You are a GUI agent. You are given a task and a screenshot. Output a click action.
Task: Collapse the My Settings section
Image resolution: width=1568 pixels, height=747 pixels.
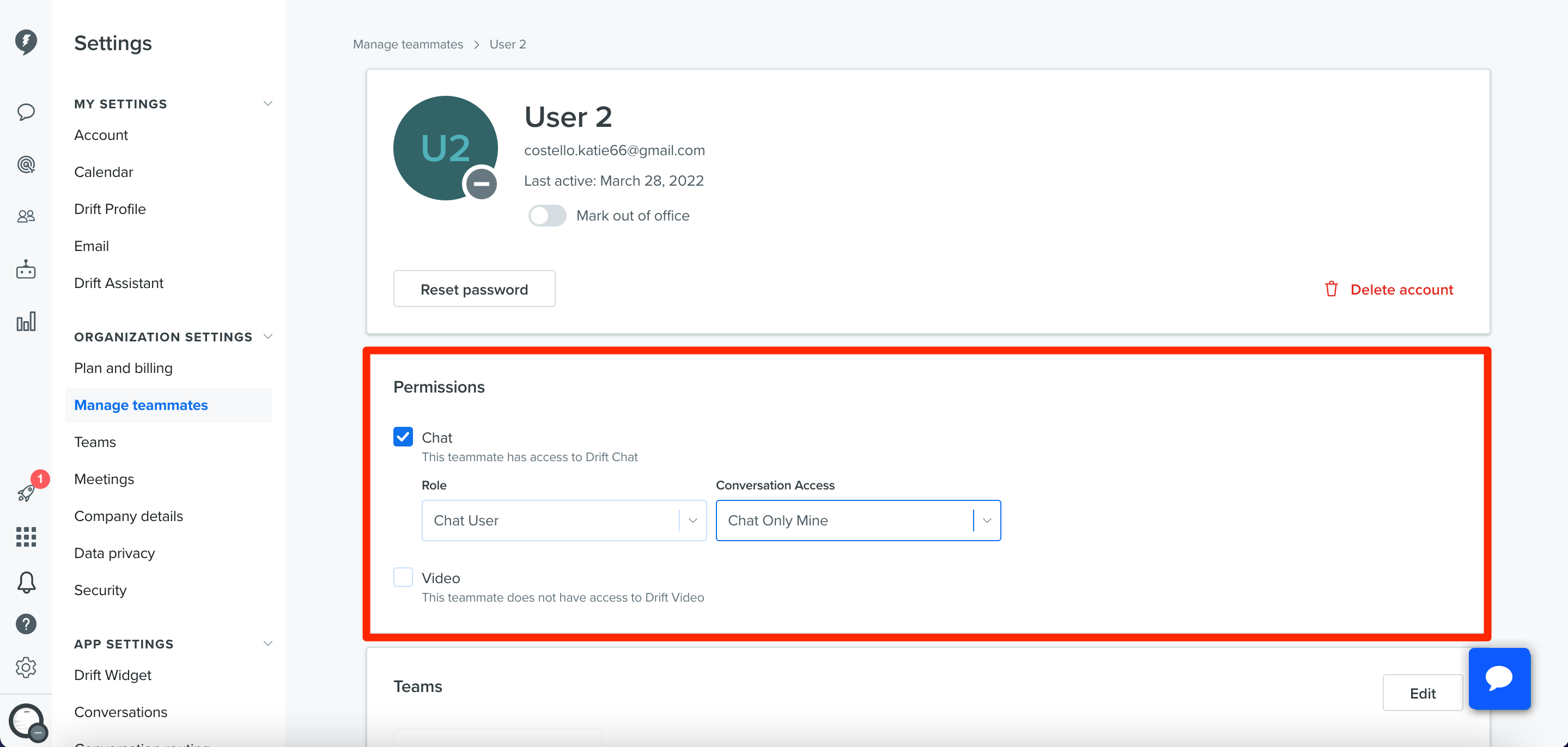pos(267,103)
